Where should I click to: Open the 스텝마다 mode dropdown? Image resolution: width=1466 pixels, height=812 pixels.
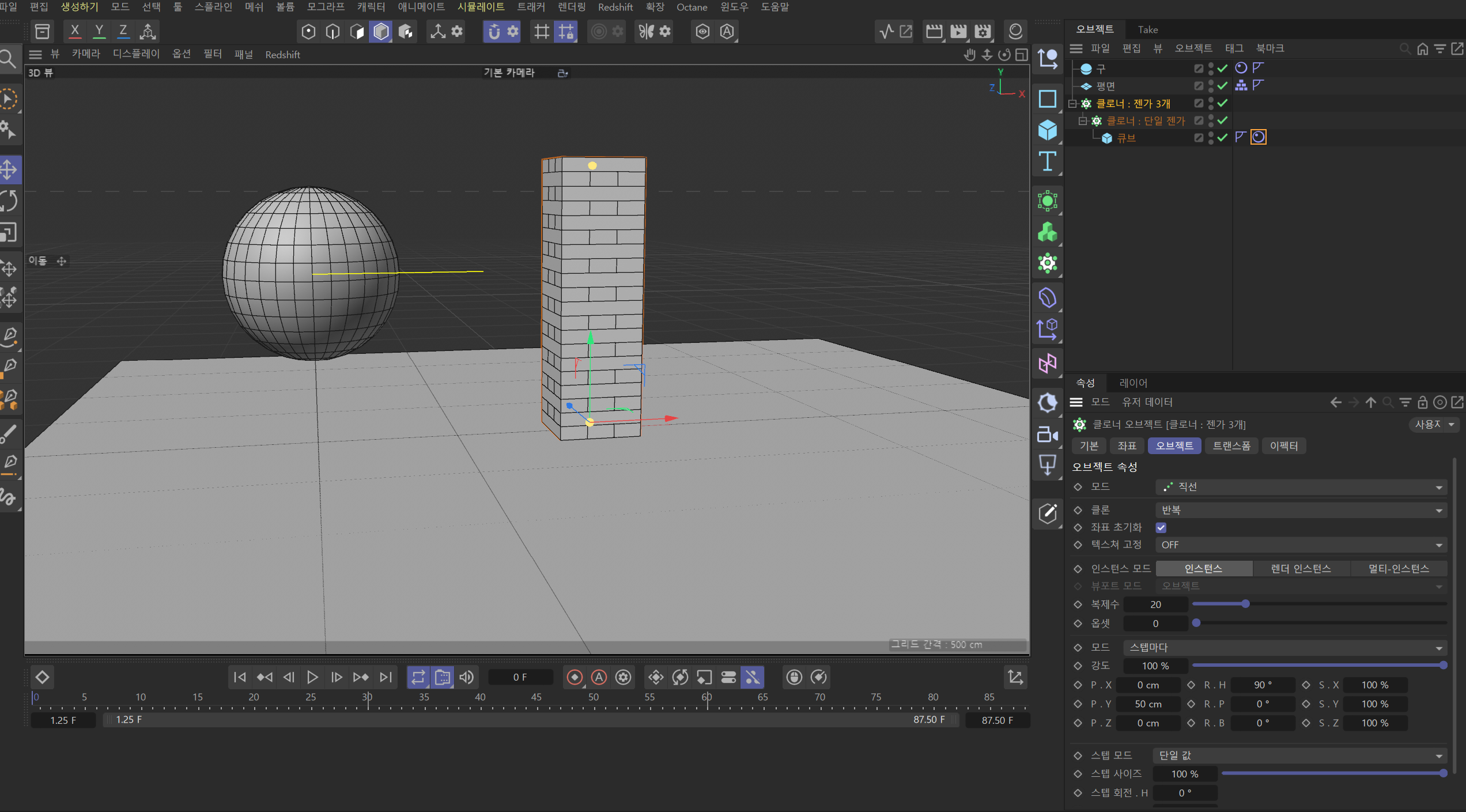[1285, 647]
